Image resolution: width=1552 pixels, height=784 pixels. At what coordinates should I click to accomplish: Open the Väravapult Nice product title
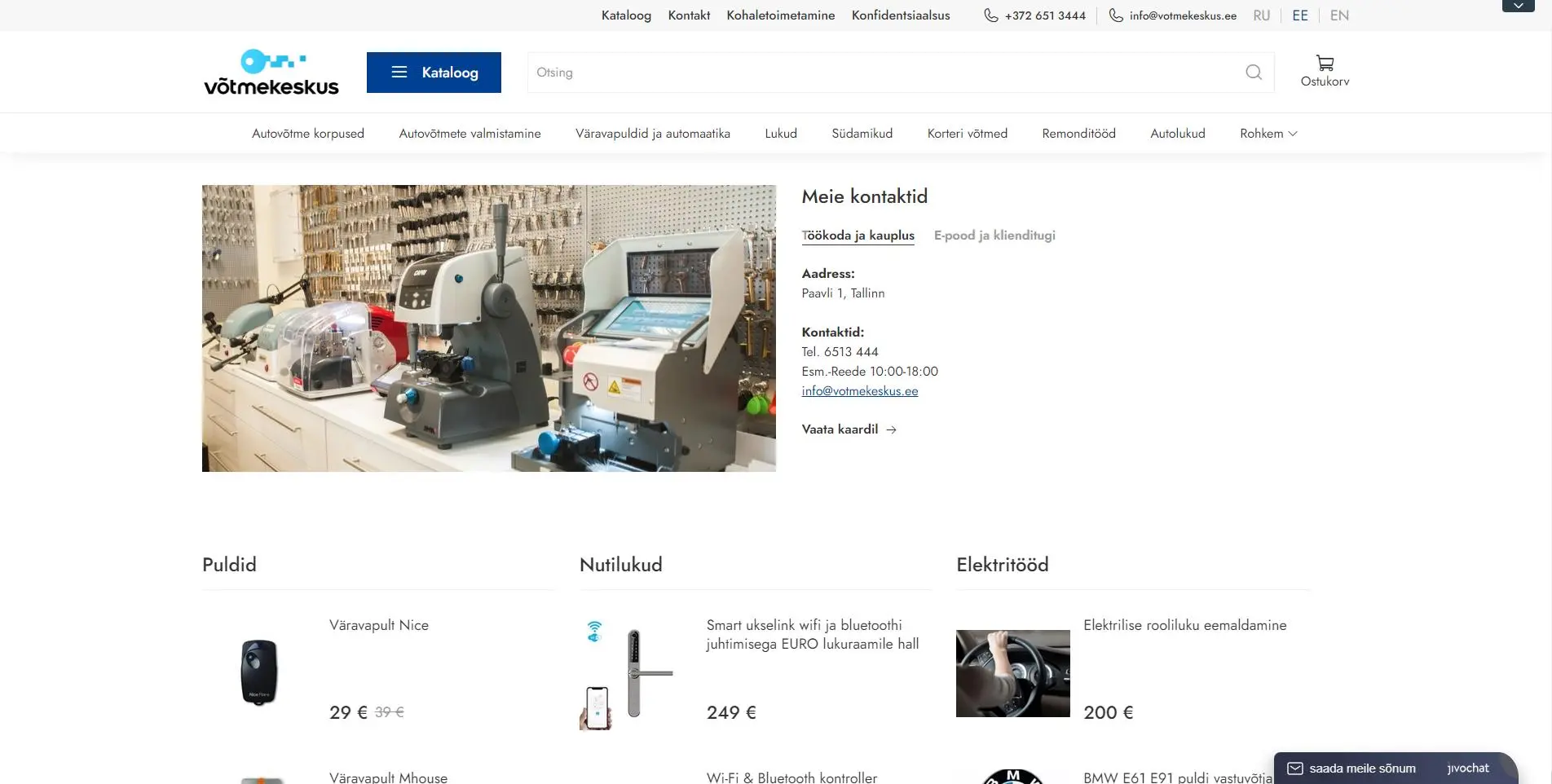379,625
